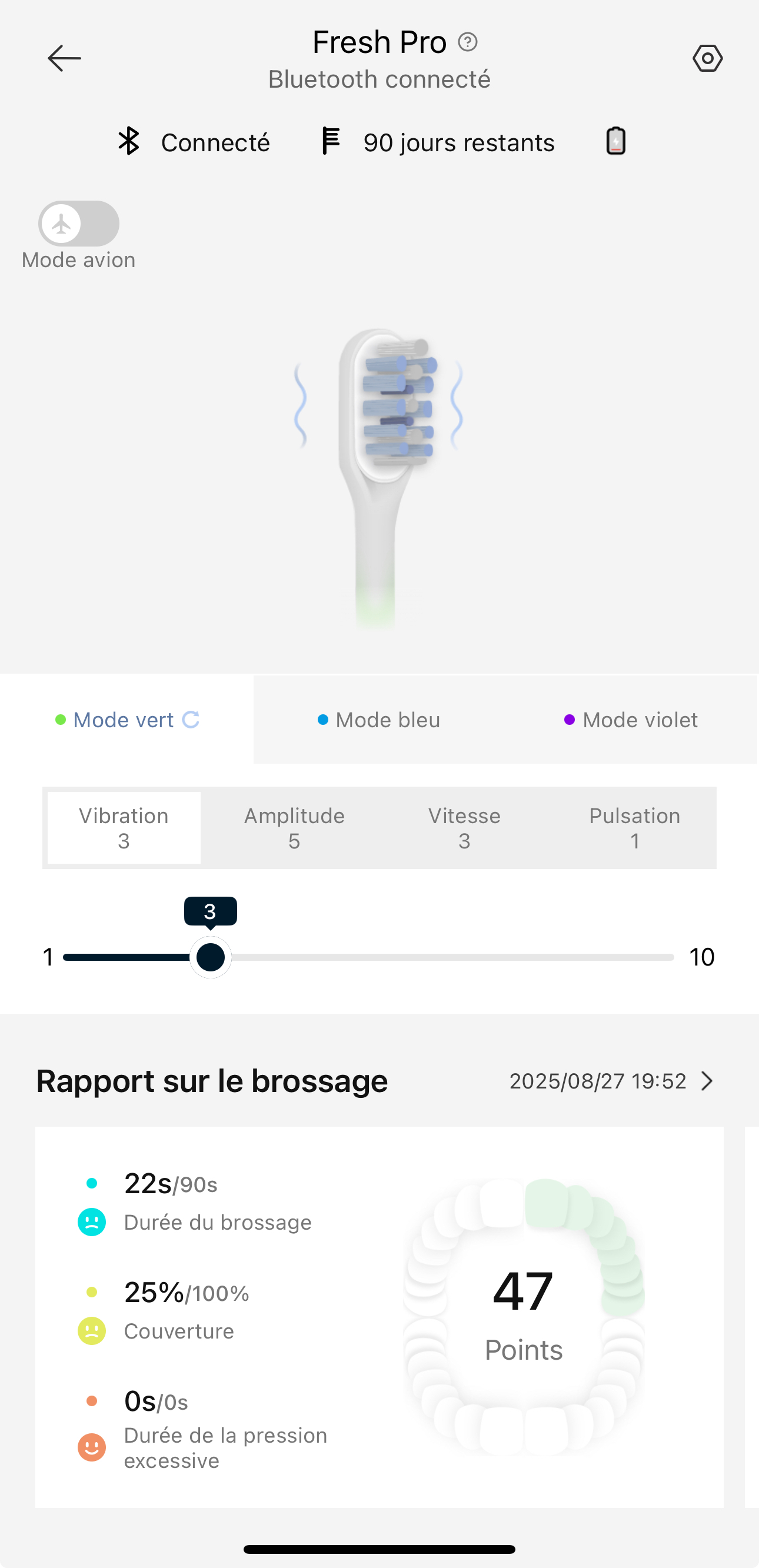Tap the sad face brushing duration icon

click(x=92, y=1221)
